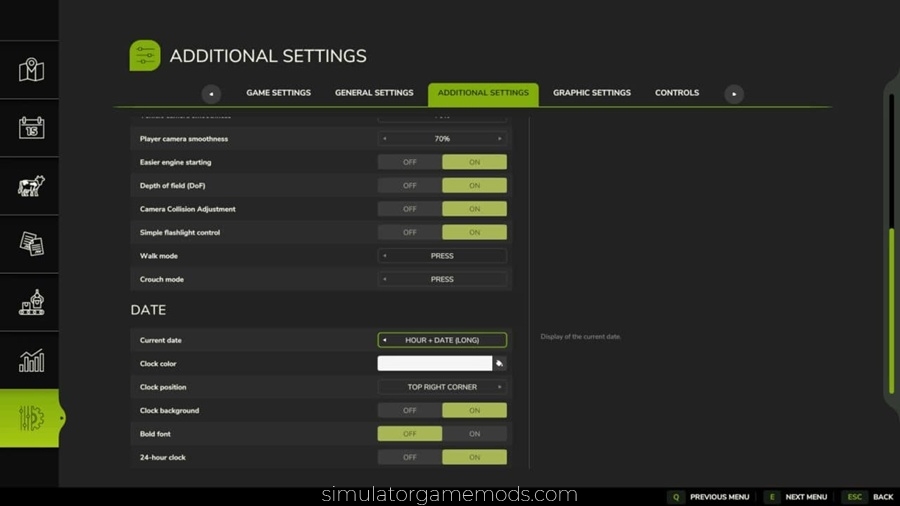Disable Depth of field (DoF)

pos(410,186)
